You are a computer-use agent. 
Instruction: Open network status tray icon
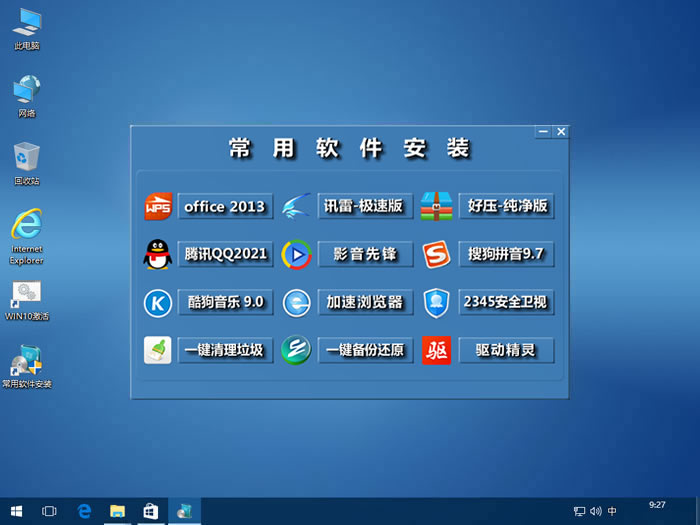tap(579, 512)
